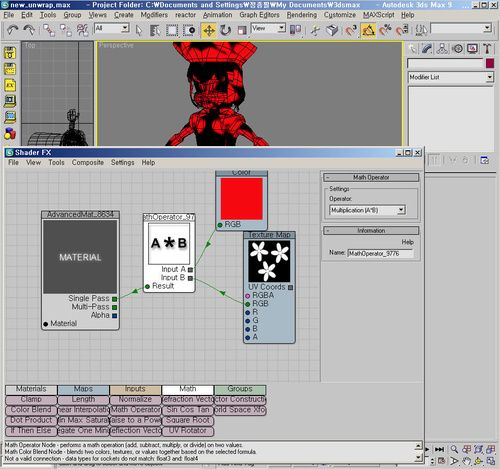The width and height of the screenshot is (500, 469).
Task: Switch to the Materials node tab
Action: tap(31, 389)
